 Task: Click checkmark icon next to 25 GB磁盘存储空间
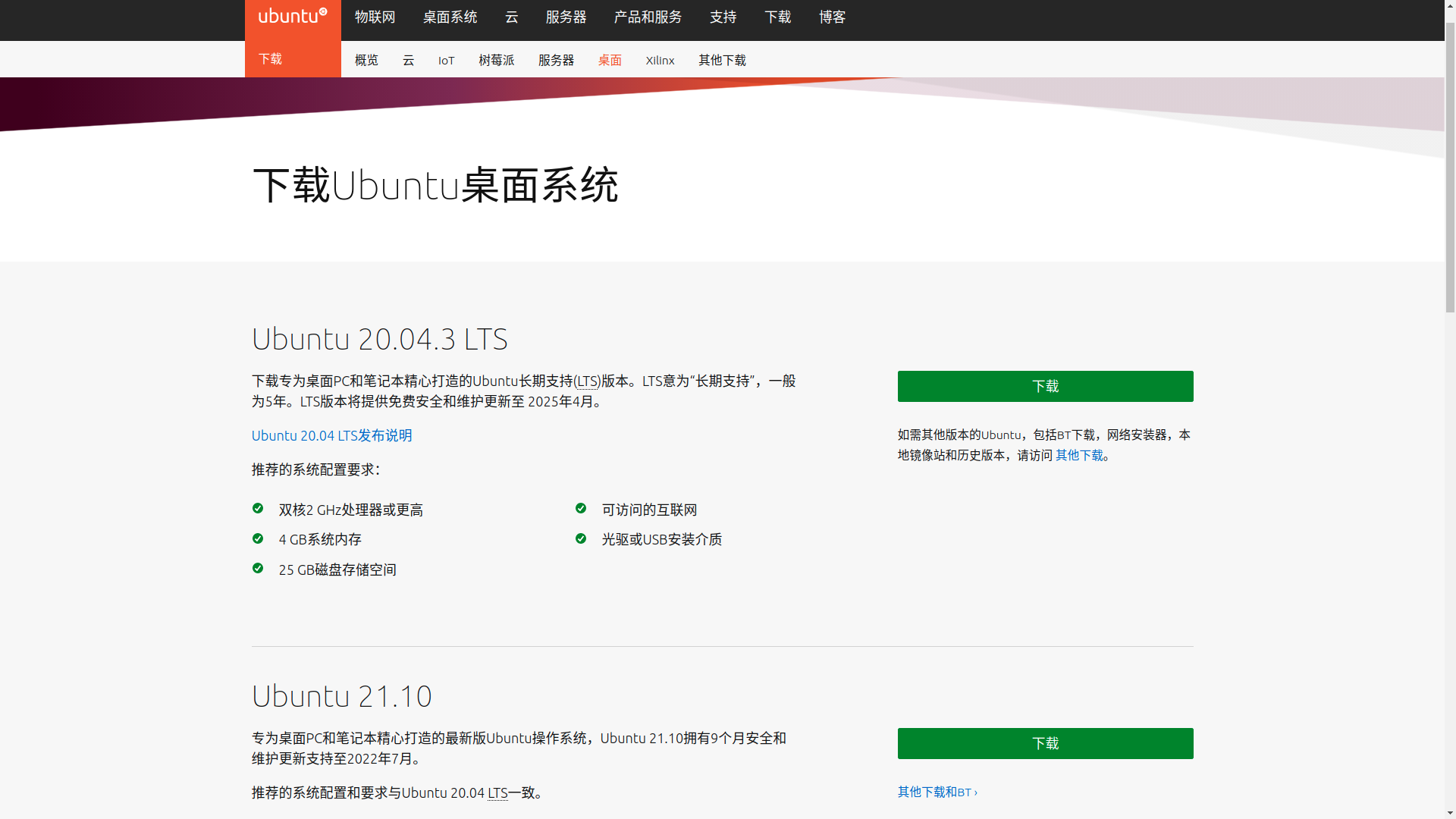(258, 569)
